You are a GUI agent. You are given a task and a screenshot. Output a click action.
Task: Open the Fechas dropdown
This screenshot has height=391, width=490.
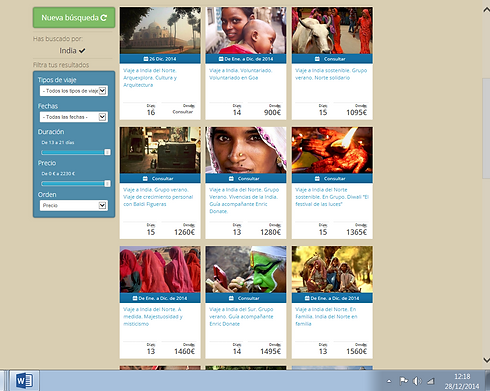74,117
